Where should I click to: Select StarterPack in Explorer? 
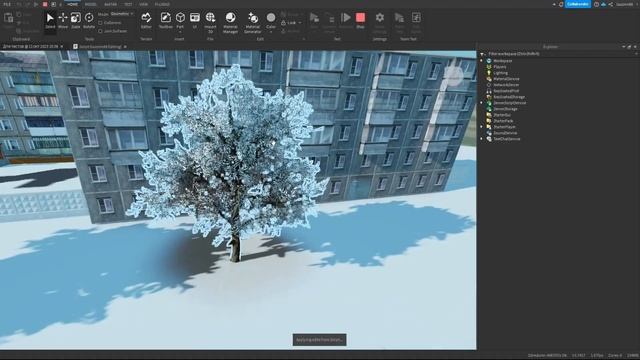click(503, 121)
